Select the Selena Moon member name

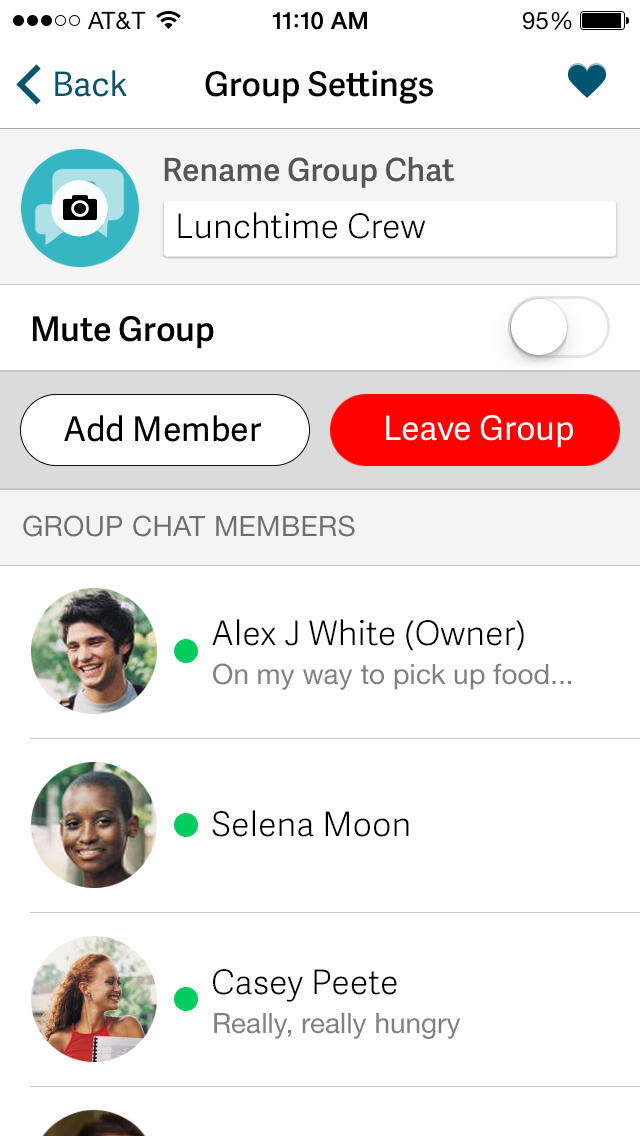(311, 825)
